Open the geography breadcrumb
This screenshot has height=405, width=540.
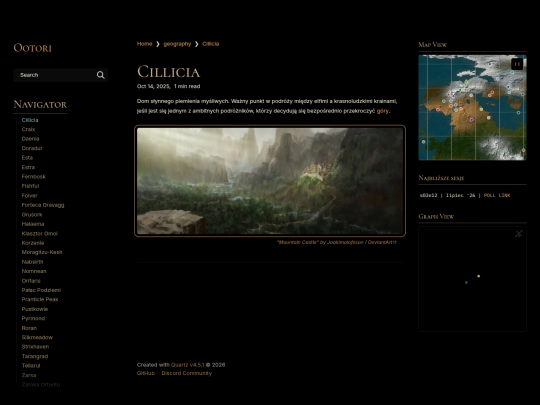point(177,44)
